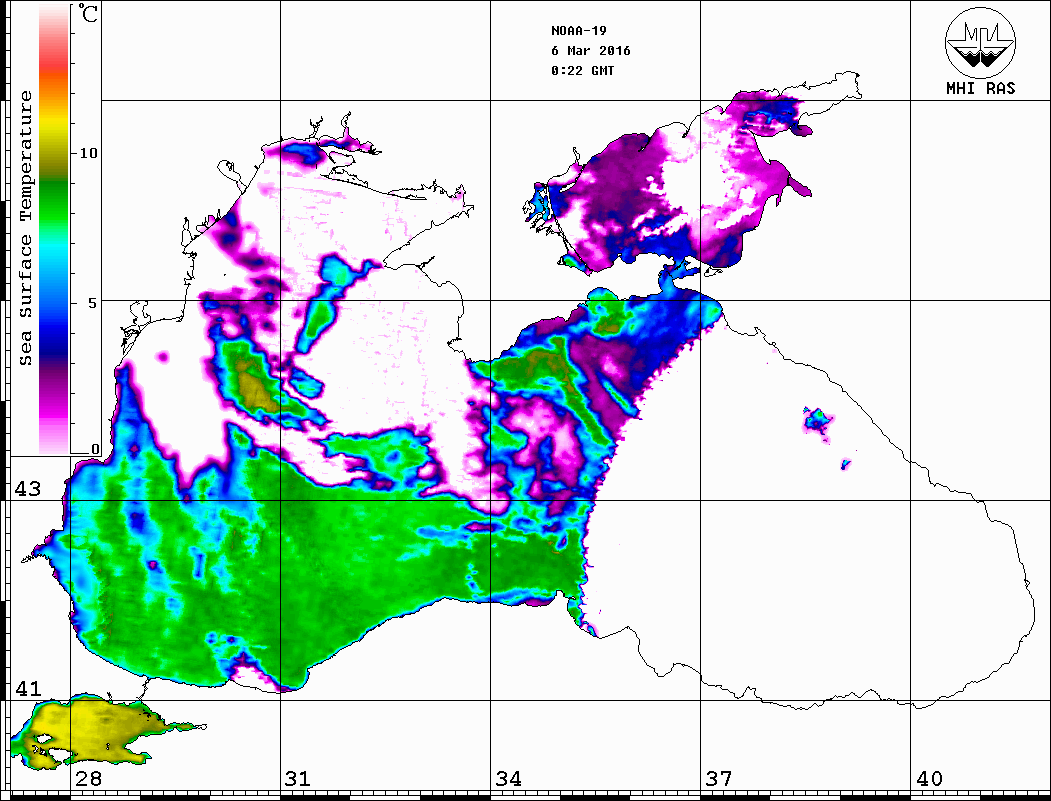Click the '10' tick label on the color scale
Screen dimensions: 1051x801
88,153
